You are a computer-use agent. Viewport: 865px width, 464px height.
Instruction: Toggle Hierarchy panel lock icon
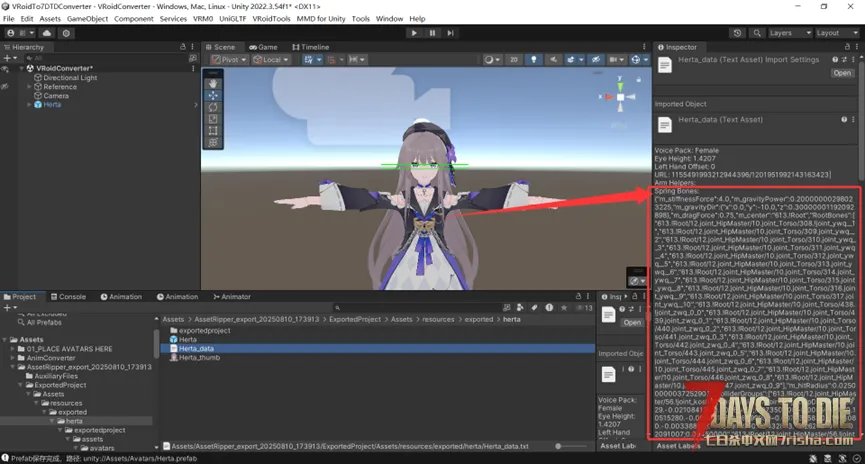point(183,47)
